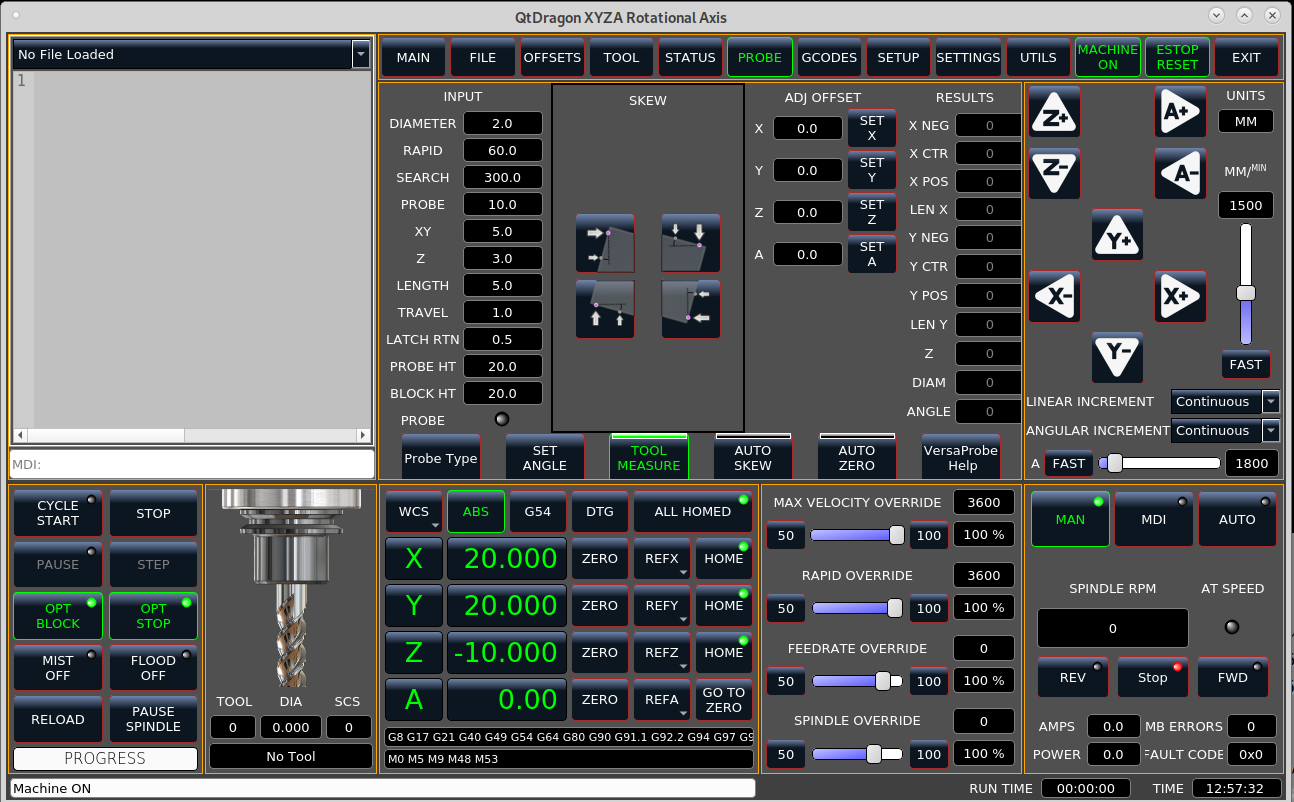Viewport: 1294px width, 802px height.
Task: Click ALL HOMED button
Action: coord(693,512)
